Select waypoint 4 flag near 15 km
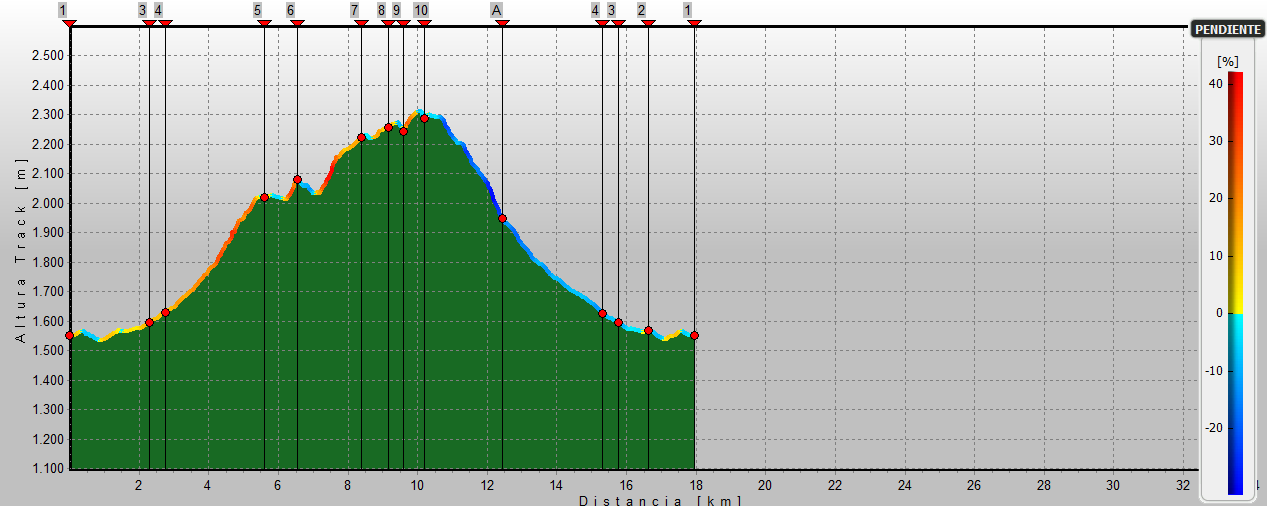The image size is (1267, 506). [x=596, y=10]
